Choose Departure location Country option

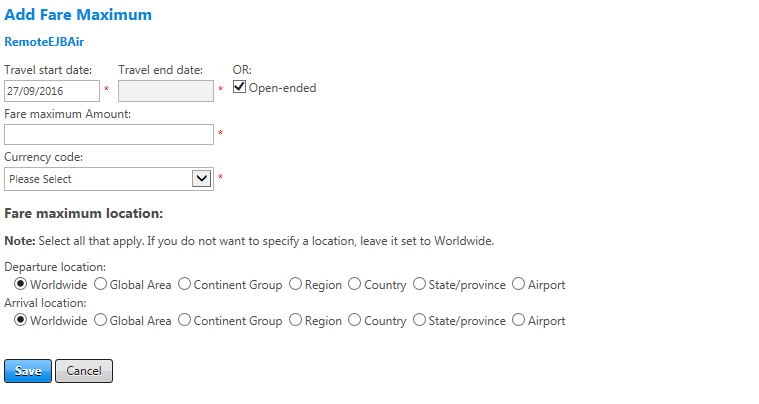pos(354,285)
